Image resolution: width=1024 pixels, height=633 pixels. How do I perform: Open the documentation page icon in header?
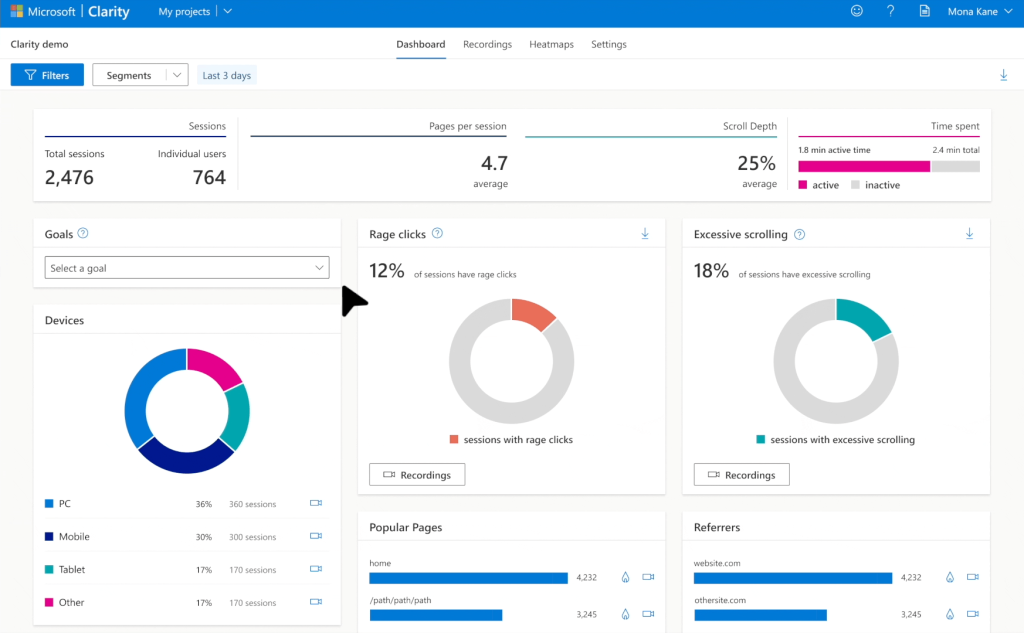(x=924, y=11)
